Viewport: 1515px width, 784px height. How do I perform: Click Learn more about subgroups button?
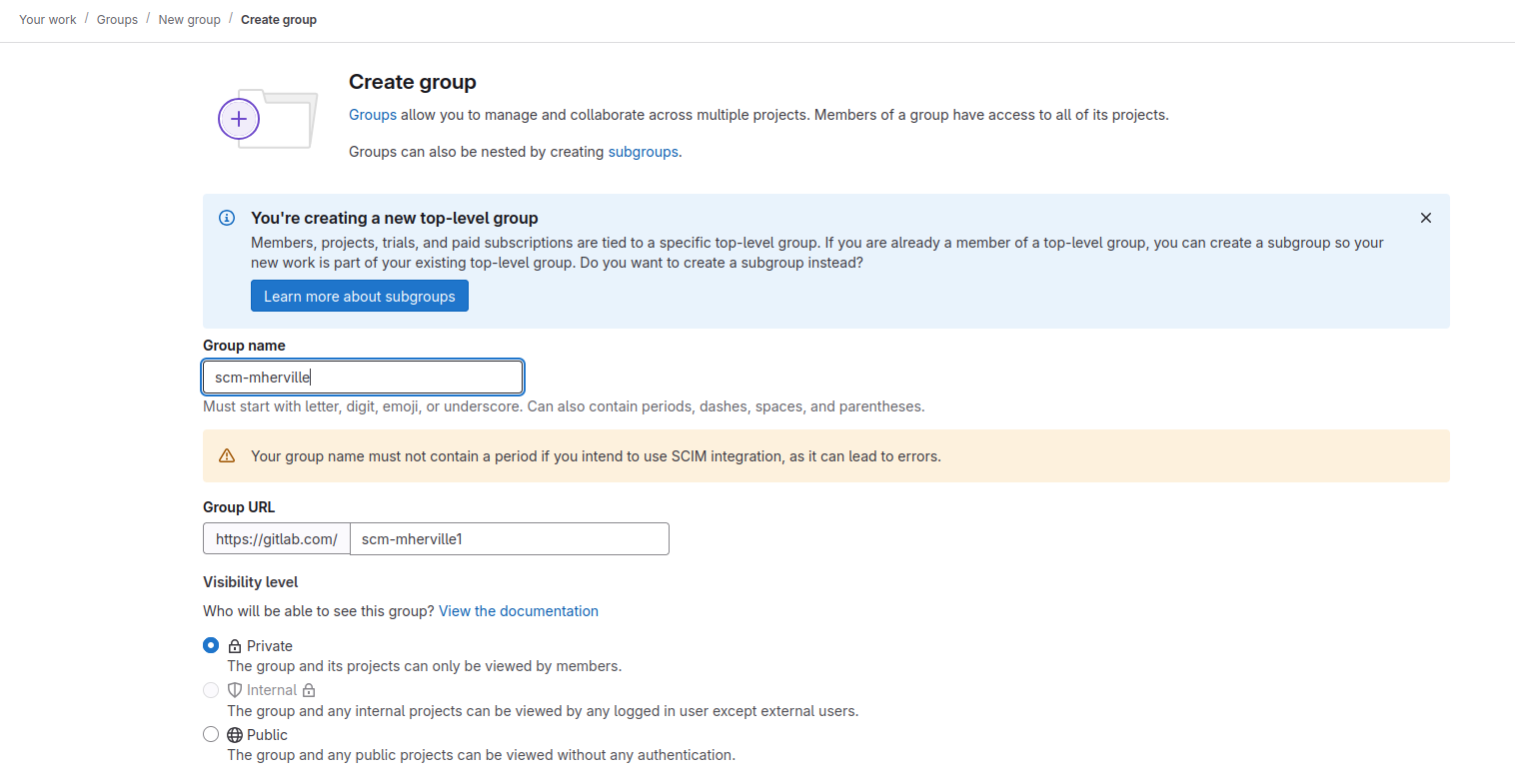coord(359,297)
